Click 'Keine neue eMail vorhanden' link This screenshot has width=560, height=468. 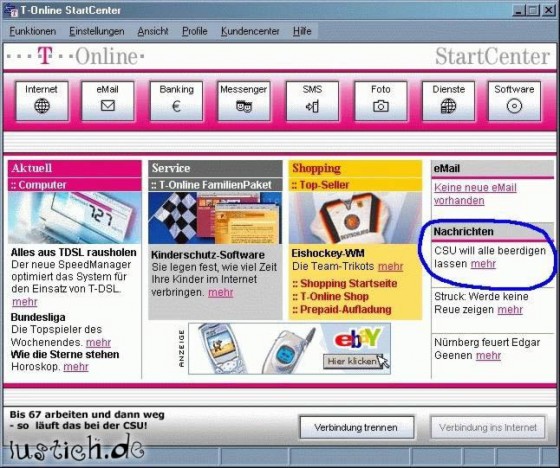(x=475, y=194)
